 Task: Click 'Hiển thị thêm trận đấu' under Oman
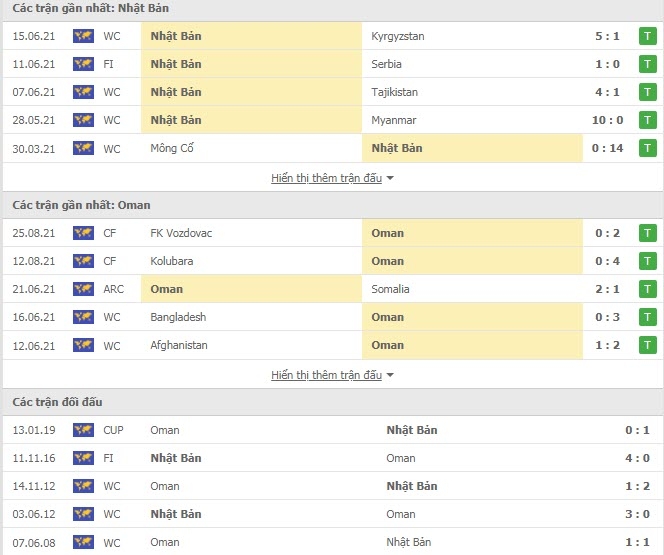point(326,375)
